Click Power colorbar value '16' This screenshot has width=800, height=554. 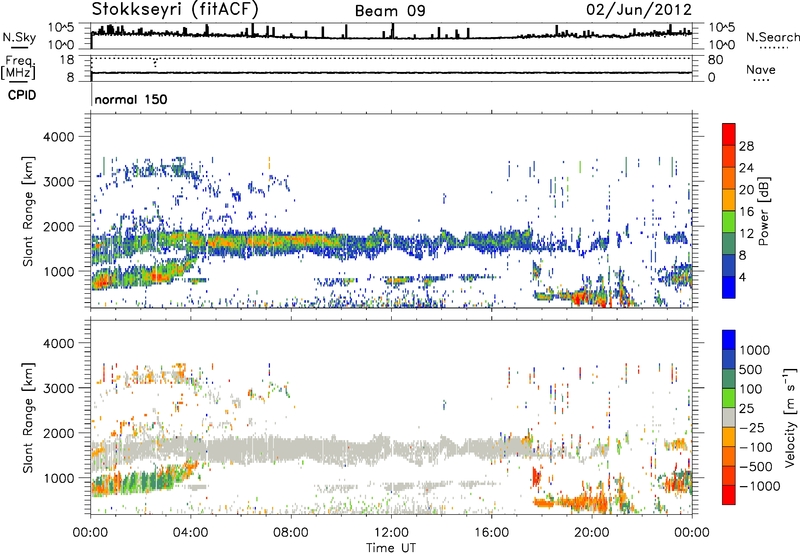746,212
